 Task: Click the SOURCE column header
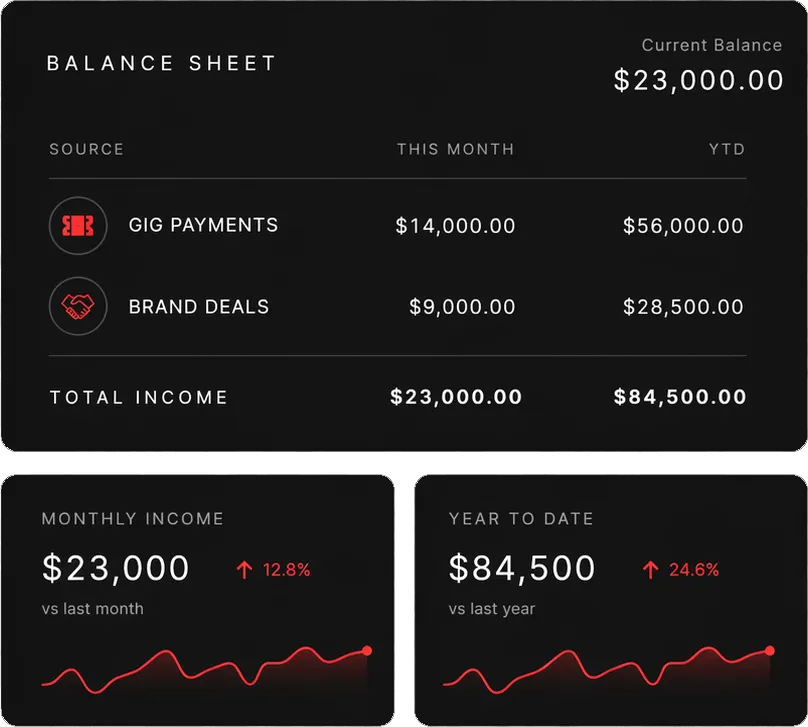tap(87, 149)
